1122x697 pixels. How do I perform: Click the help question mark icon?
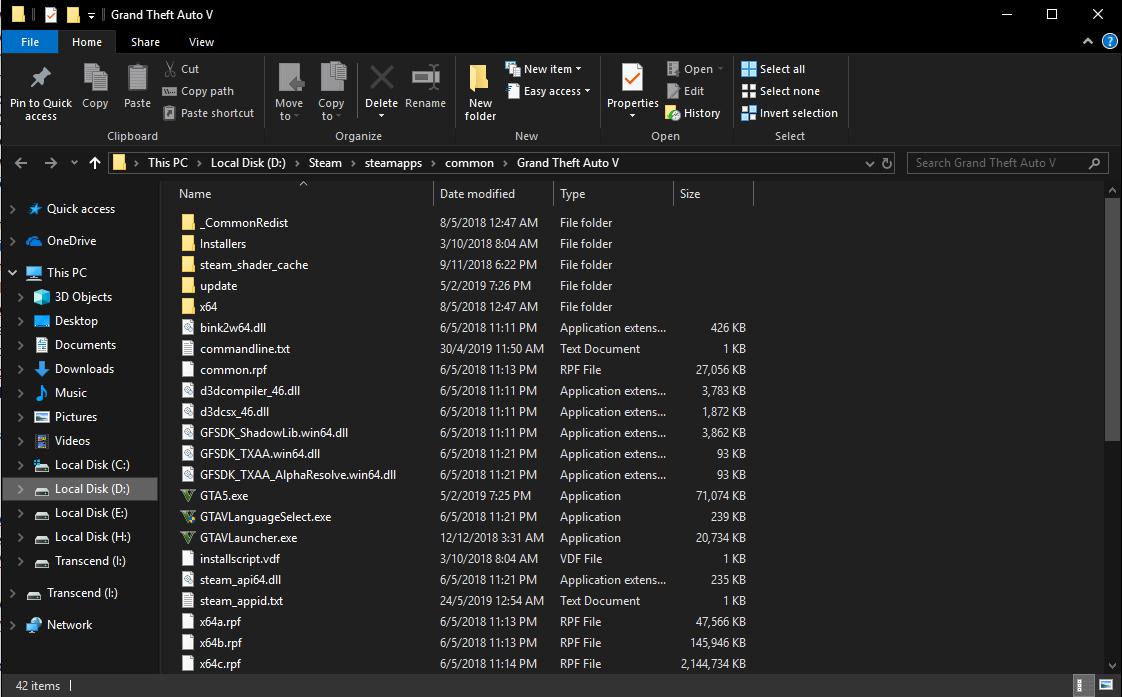(1109, 42)
